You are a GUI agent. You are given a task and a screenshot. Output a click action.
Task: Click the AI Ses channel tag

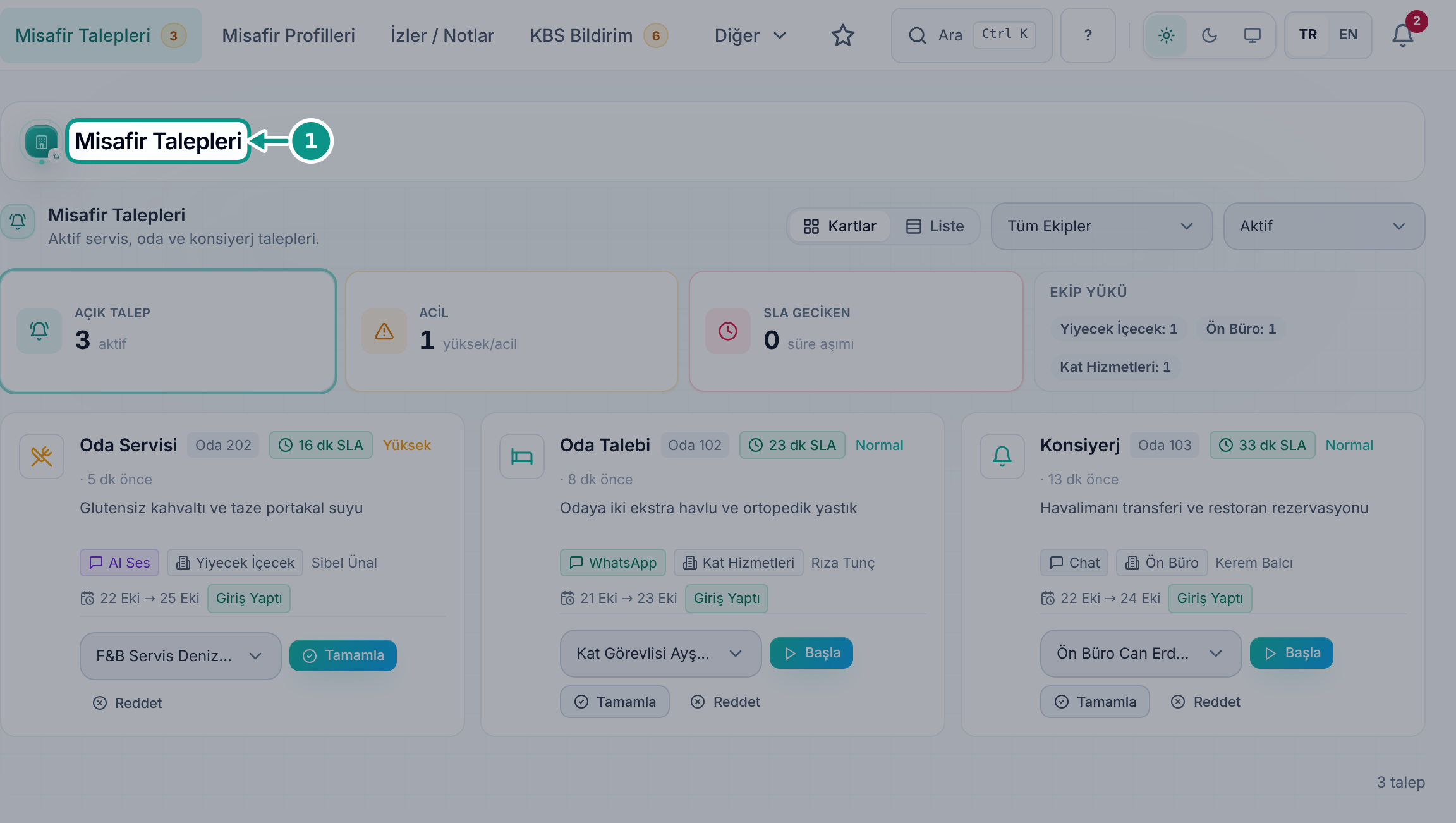point(119,563)
